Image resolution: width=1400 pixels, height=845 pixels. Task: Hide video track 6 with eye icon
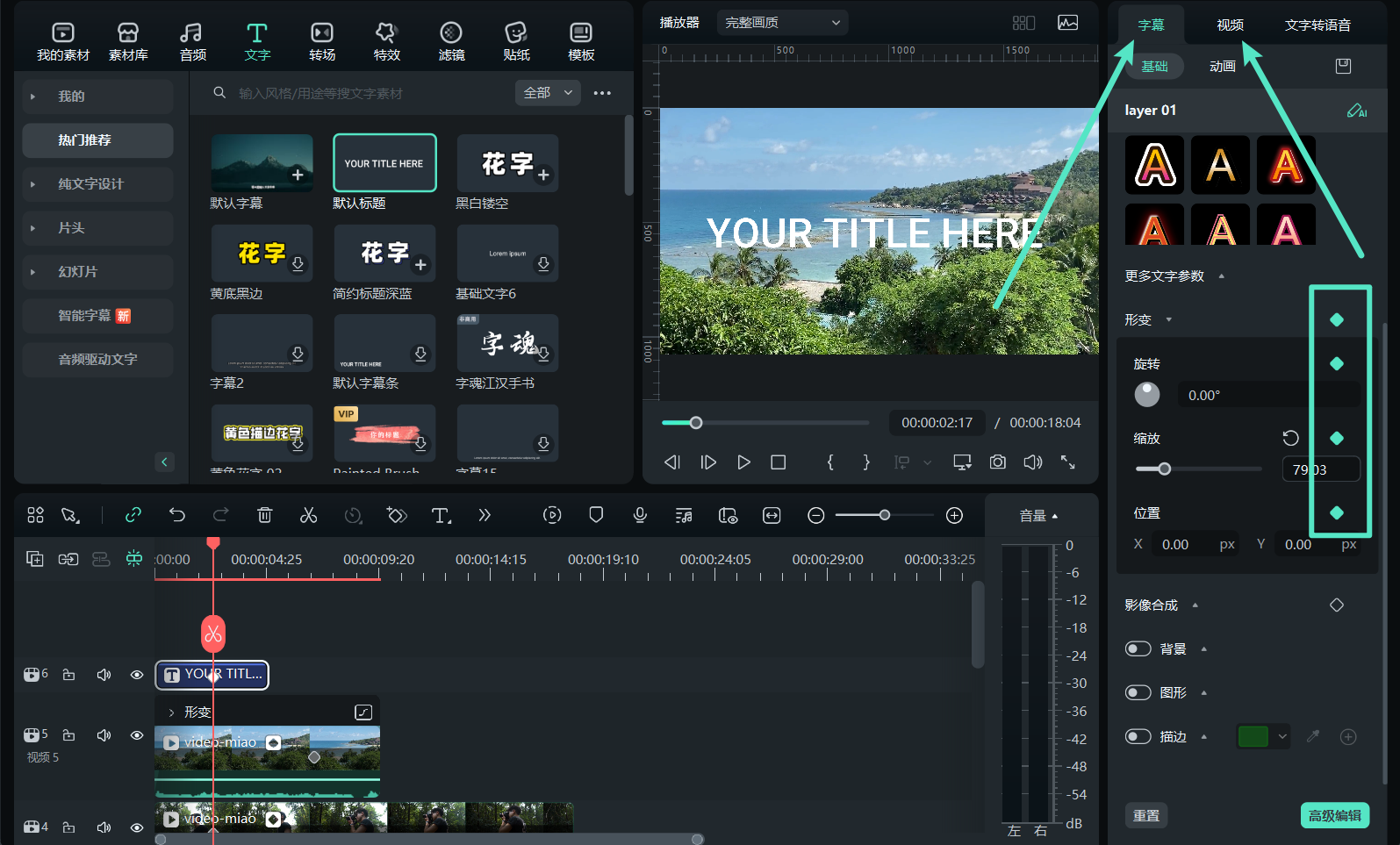(137, 675)
